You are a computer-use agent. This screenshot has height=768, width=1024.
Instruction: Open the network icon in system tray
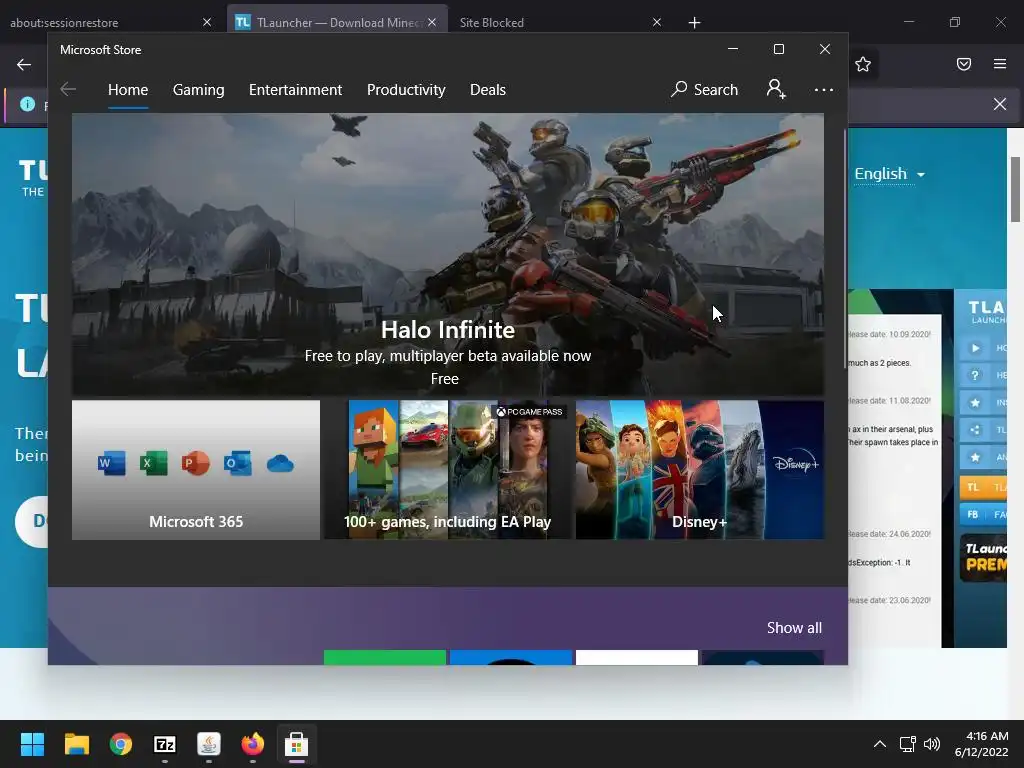pos(907,744)
